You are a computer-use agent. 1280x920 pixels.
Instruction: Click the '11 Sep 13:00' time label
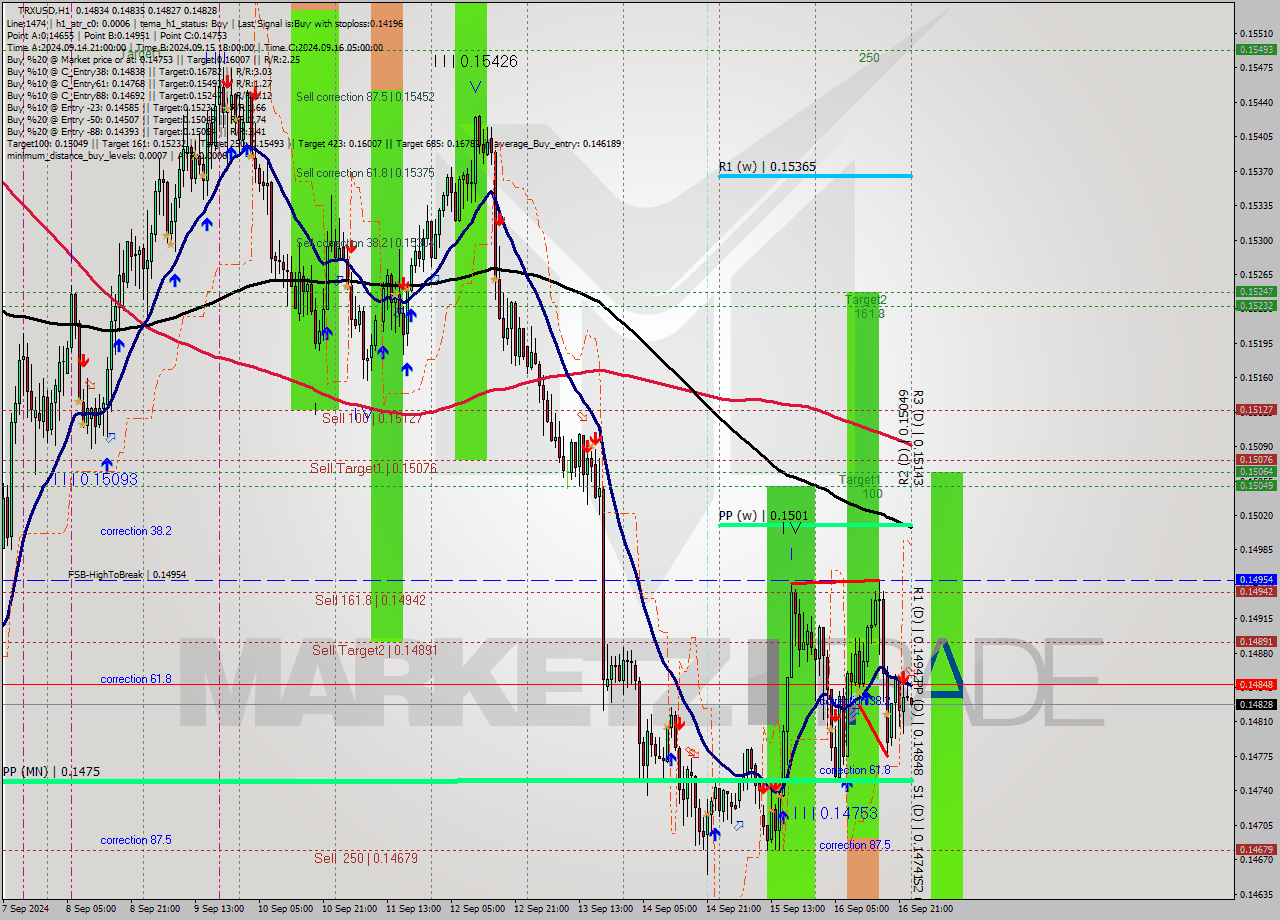(413, 909)
